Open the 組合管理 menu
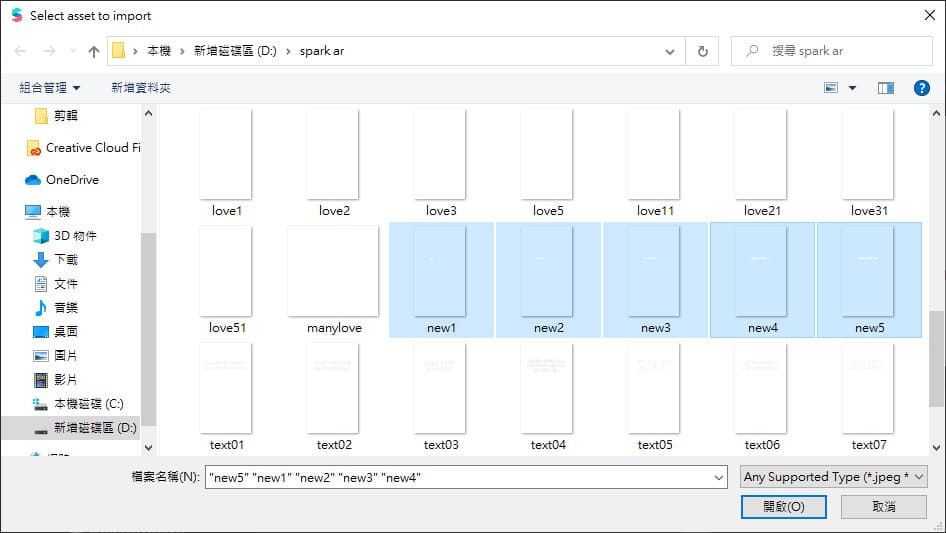 coord(50,88)
